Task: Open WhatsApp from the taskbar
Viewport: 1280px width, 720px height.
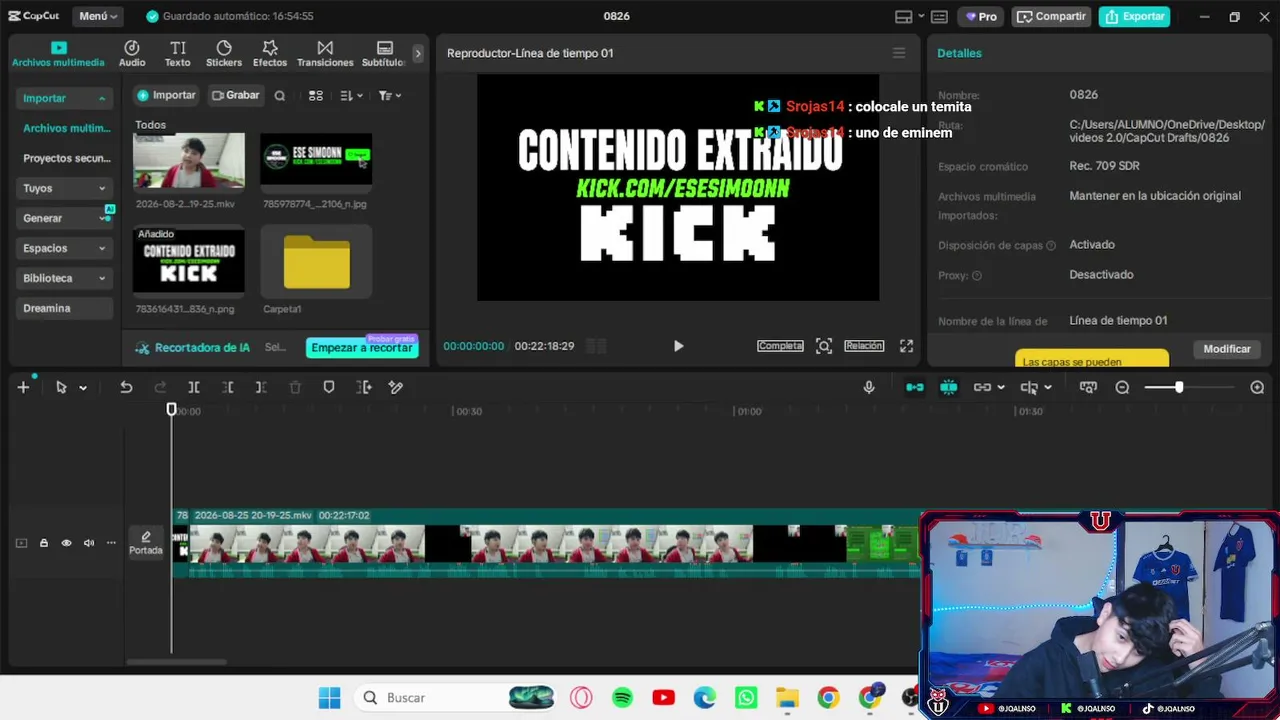Action: pyautogui.click(x=746, y=698)
